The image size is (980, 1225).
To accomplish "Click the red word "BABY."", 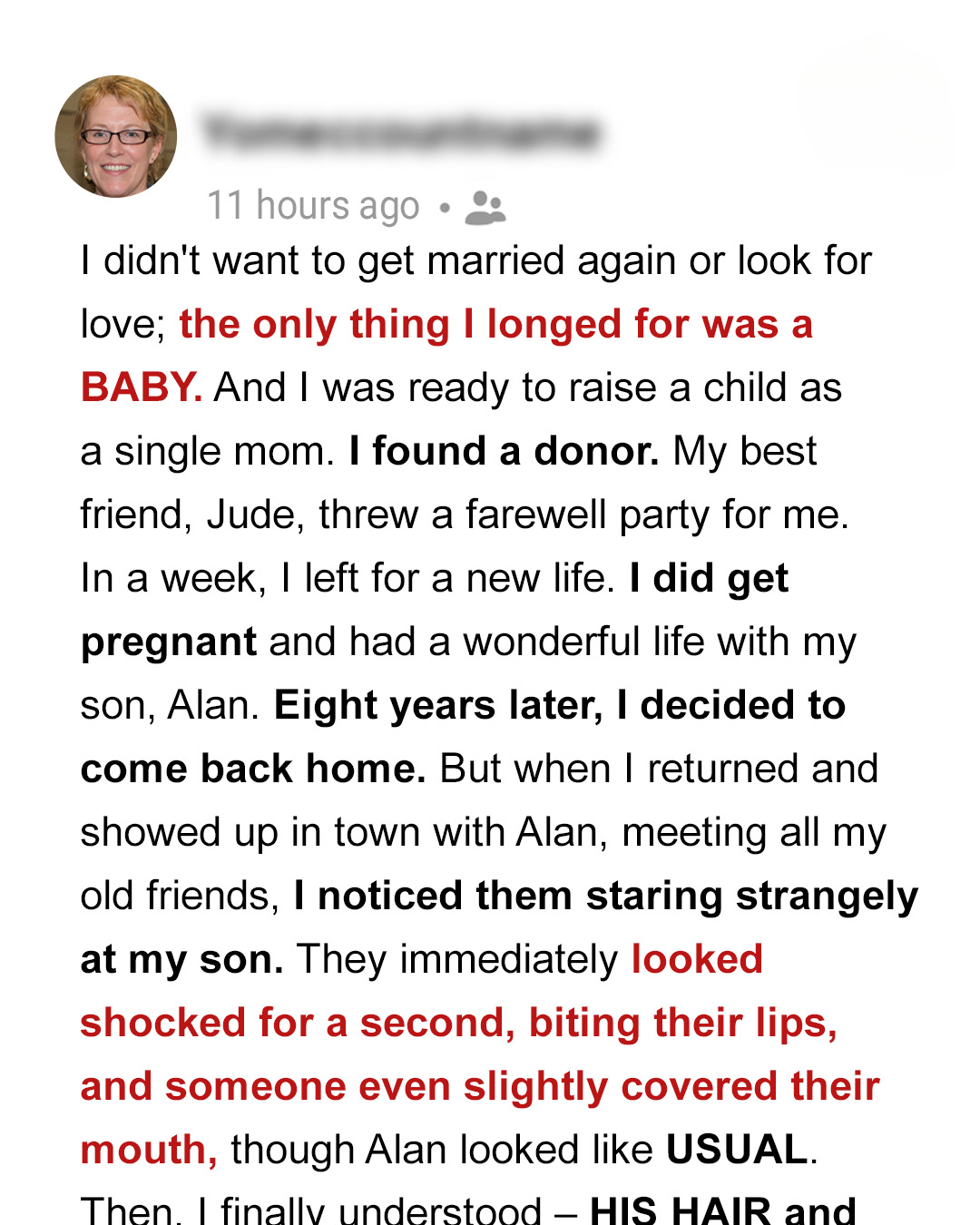I will (141, 387).
